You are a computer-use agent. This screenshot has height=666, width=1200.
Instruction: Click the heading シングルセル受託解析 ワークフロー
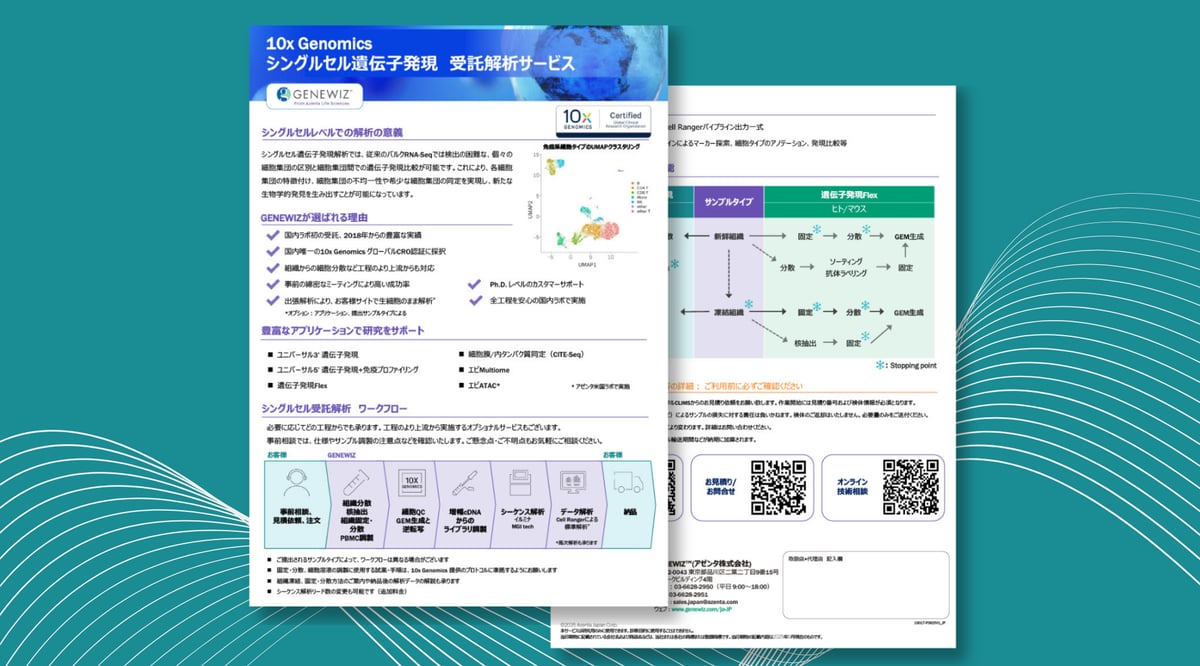[334, 408]
